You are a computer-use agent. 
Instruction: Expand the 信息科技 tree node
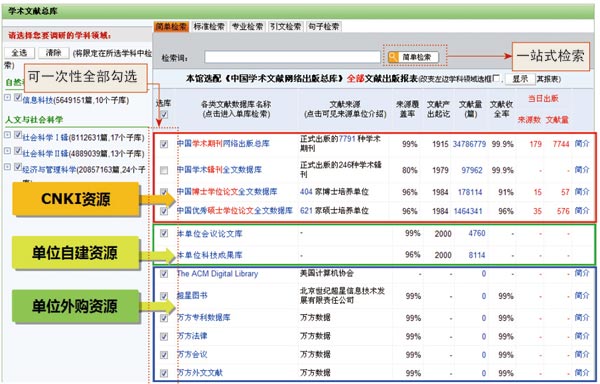click(x=7, y=98)
